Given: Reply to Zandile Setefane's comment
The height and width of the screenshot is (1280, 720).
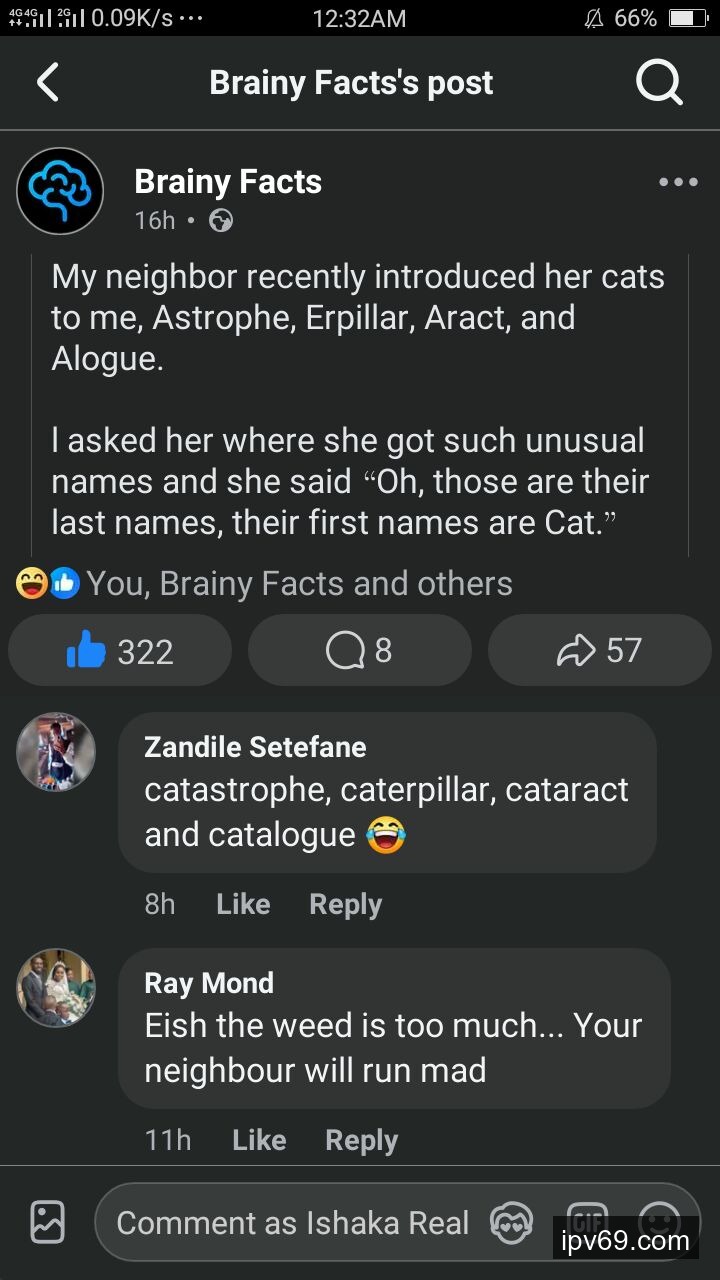Looking at the screenshot, I should [345, 904].
